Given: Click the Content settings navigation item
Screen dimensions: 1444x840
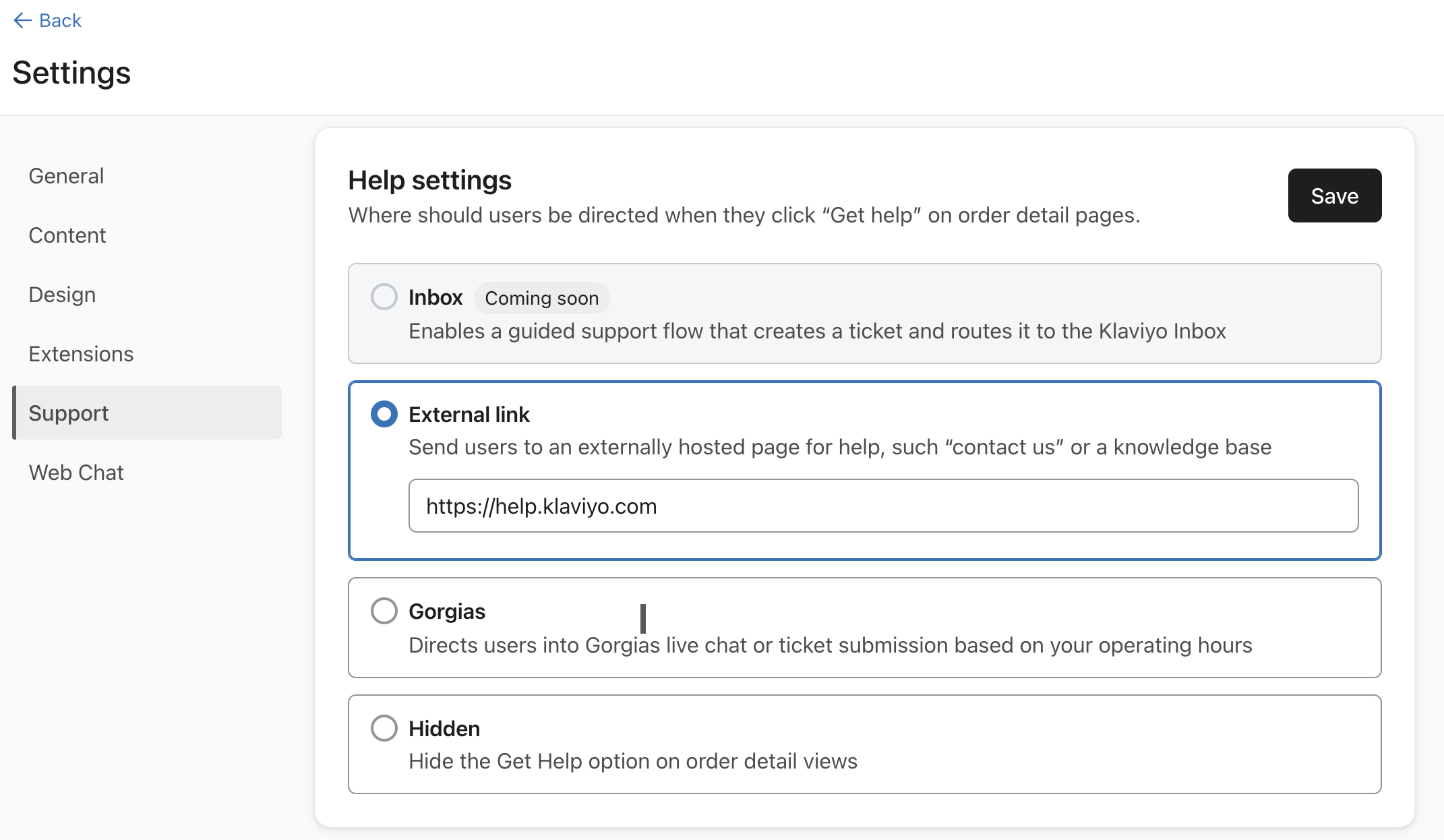Looking at the screenshot, I should tap(68, 235).
